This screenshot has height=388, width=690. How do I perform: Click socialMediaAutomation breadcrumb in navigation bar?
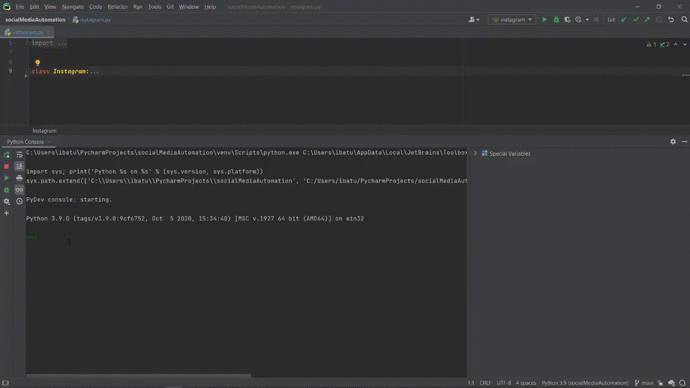click(x=35, y=20)
